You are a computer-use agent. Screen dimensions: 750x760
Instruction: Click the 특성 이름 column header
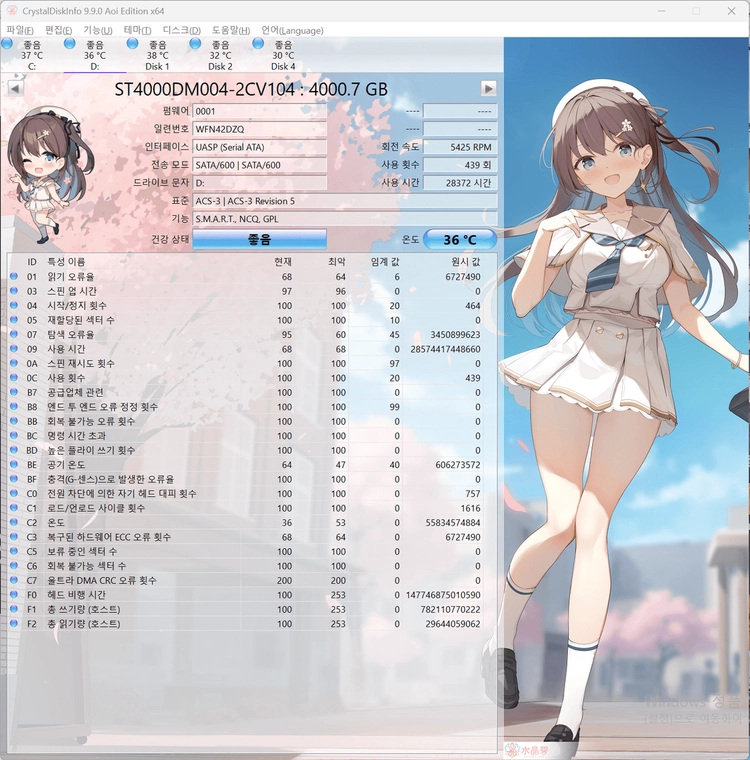66,262
